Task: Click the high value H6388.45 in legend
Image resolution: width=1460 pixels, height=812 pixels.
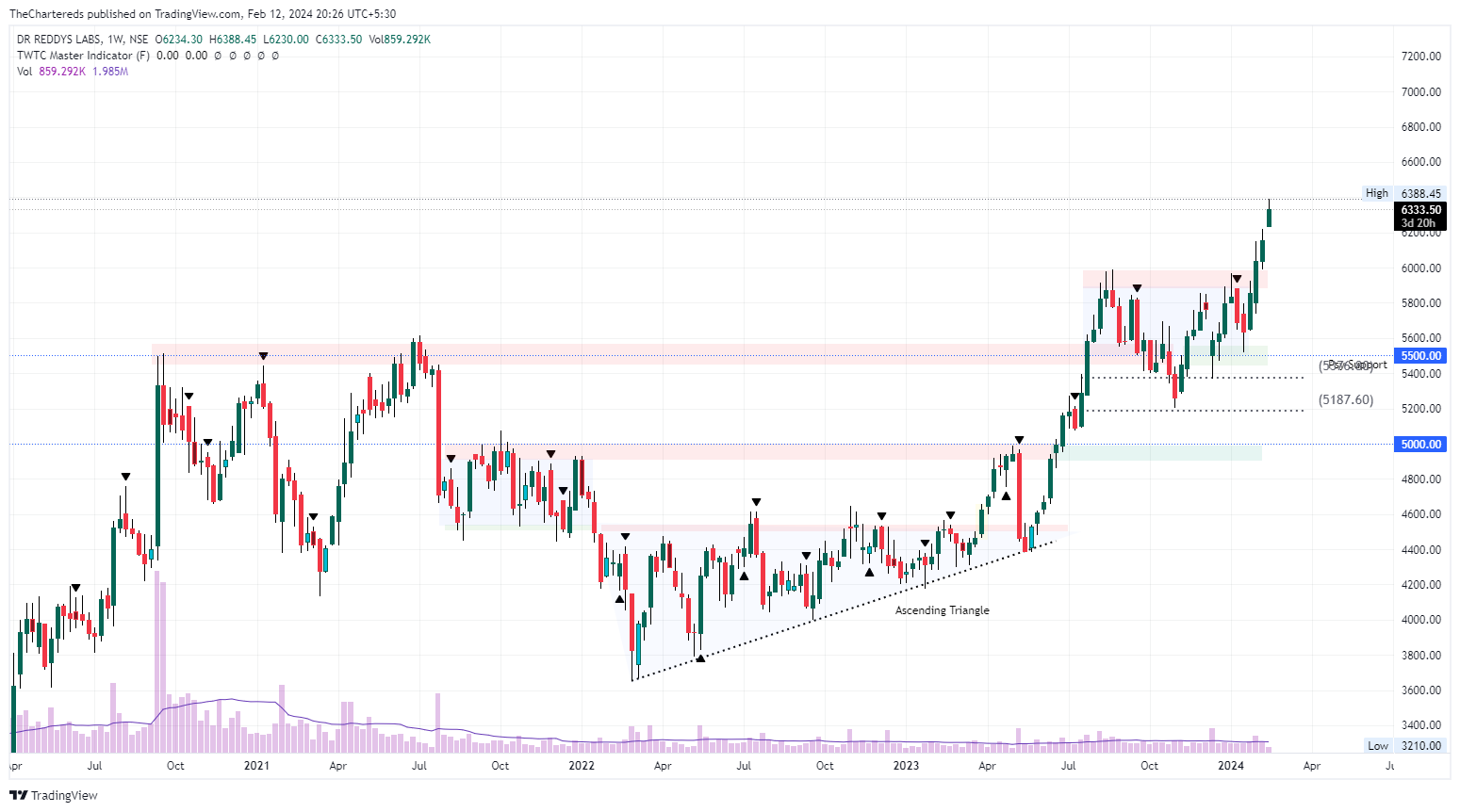Action: (233, 40)
